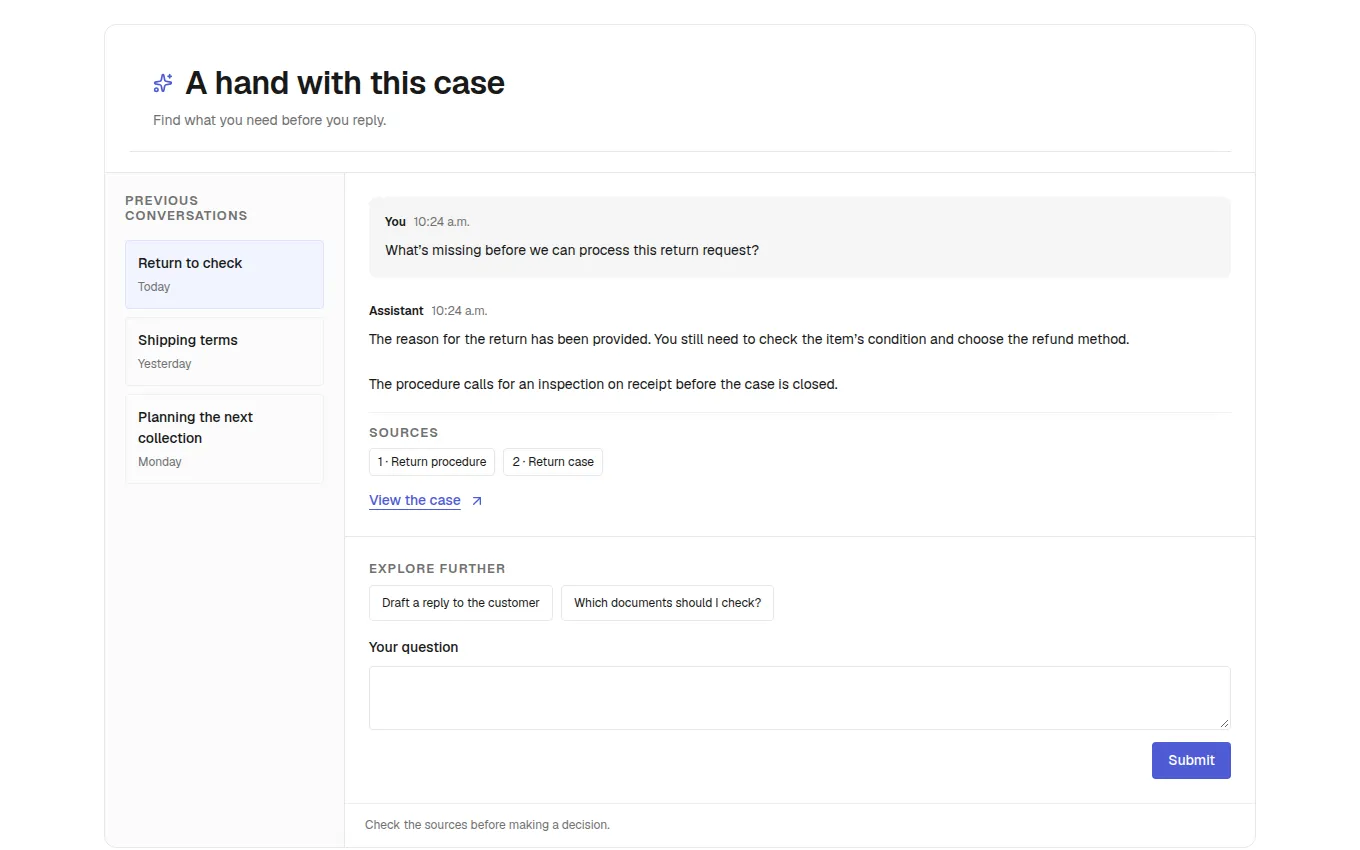The image size is (1360, 850).
Task: Click the Submit button
Action: pos(1191,760)
